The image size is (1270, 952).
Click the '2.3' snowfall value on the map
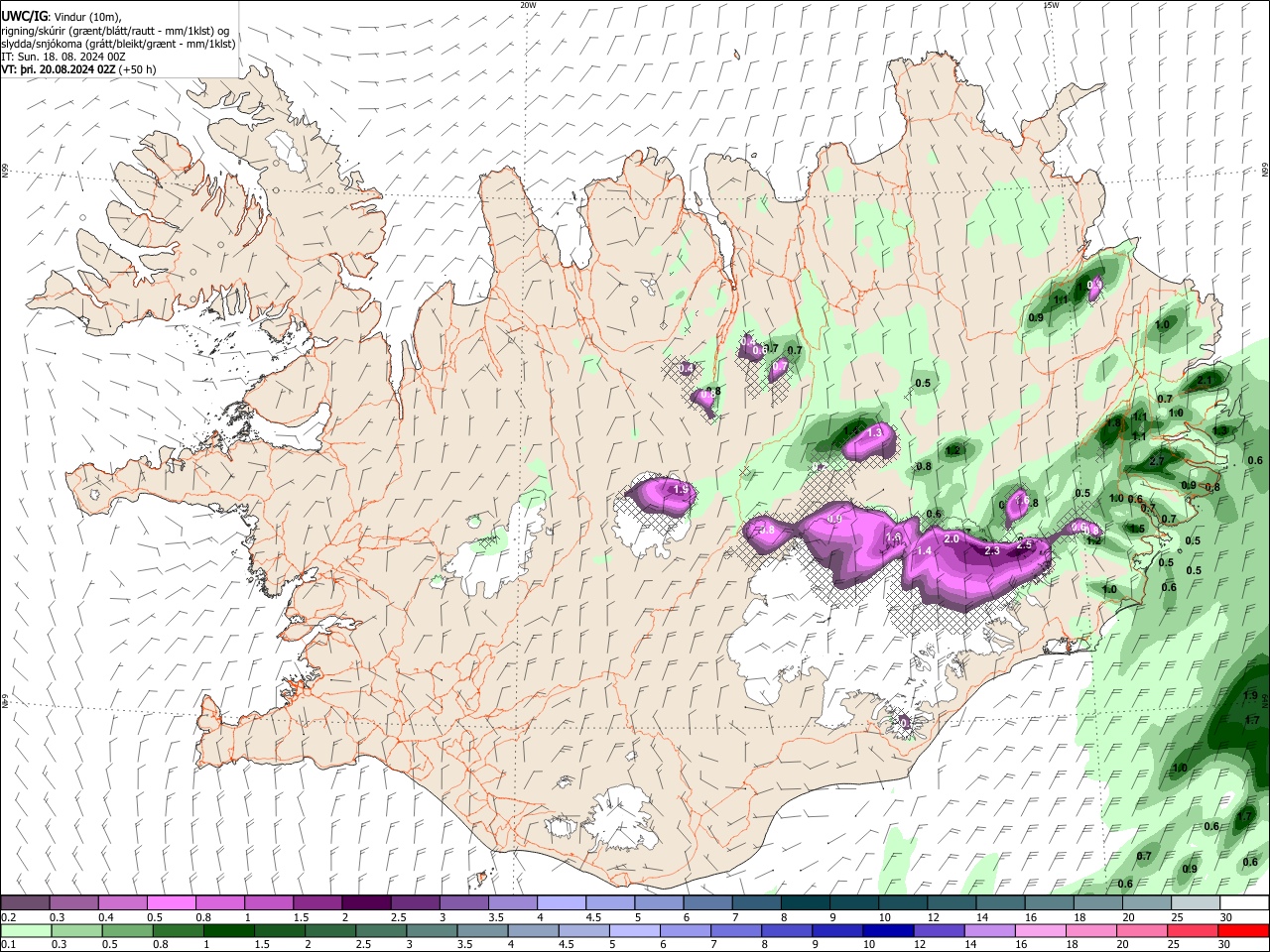pyautogui.click(x=991, y=550)
